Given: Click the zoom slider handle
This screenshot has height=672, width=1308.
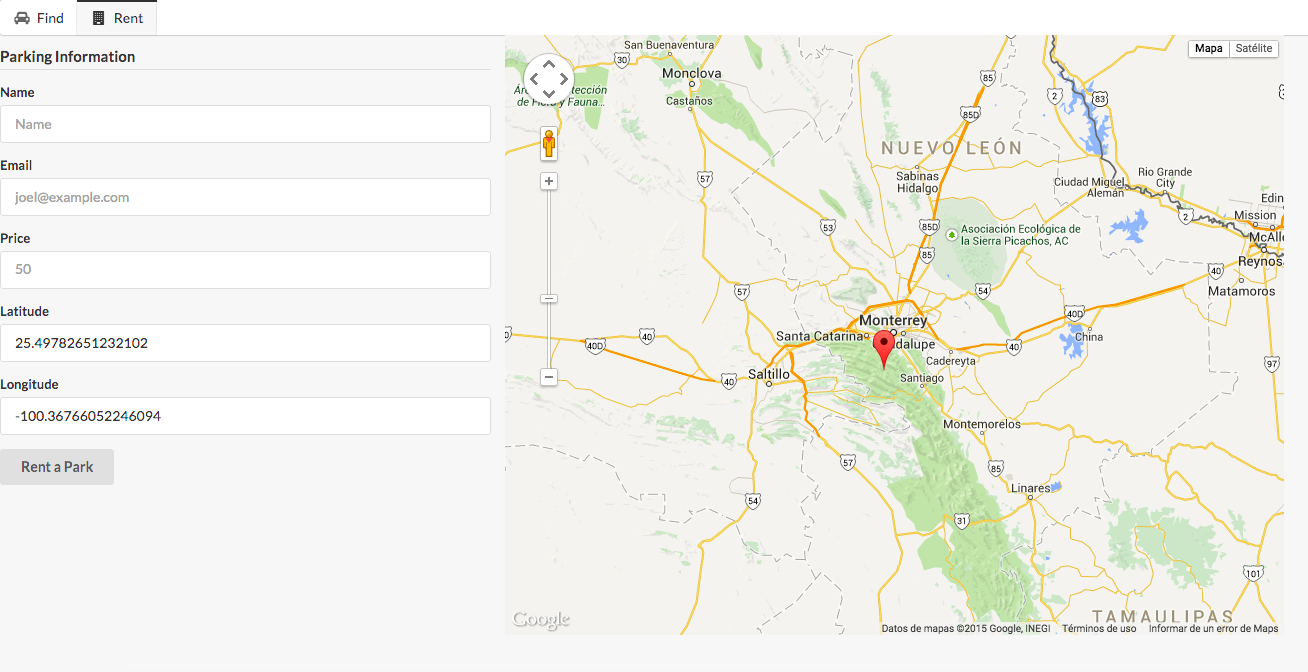Looking at the screenshot, I should (x=549, y=299).
